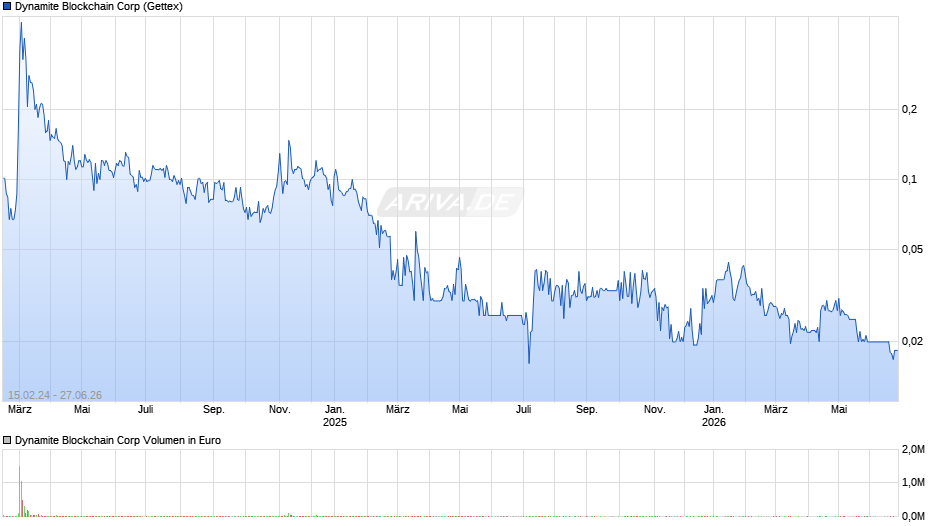Click the 'Juli' label in 2024
This screenshot has height=526, width=940.
click(x=146, y=409)
